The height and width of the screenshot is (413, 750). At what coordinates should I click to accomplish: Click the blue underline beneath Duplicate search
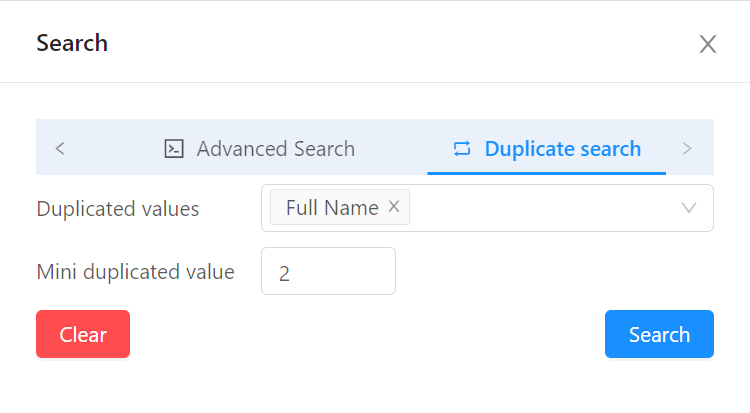547,173
